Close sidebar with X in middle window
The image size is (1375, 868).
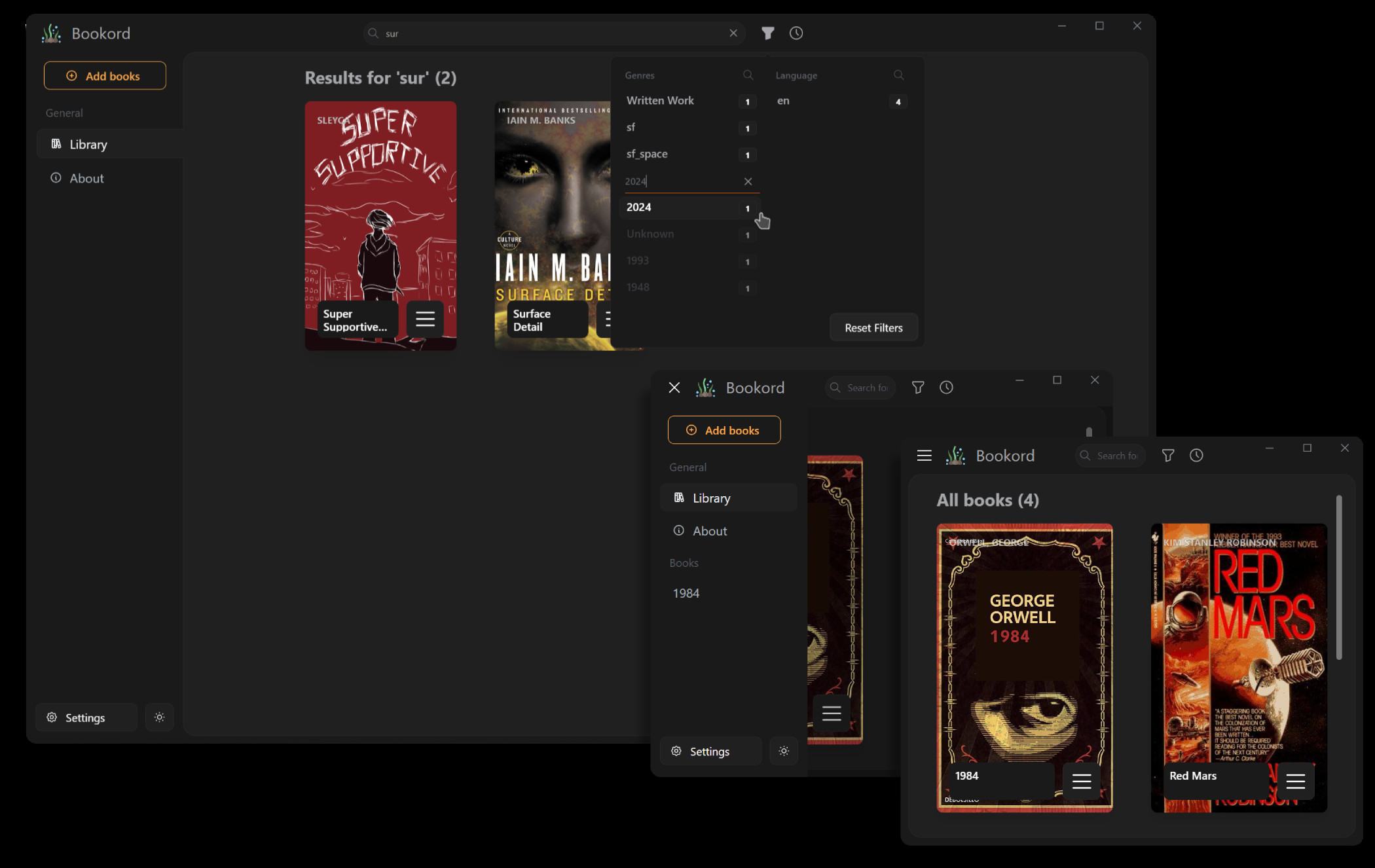[x=674, y=388]
